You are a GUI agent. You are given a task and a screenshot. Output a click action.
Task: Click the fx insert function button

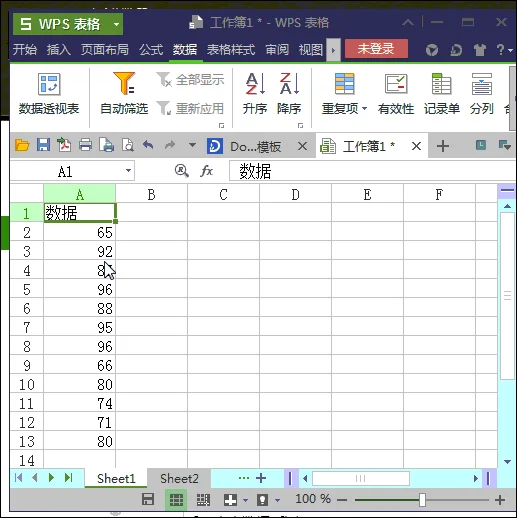pyautogui.click(x=207, y=171)
